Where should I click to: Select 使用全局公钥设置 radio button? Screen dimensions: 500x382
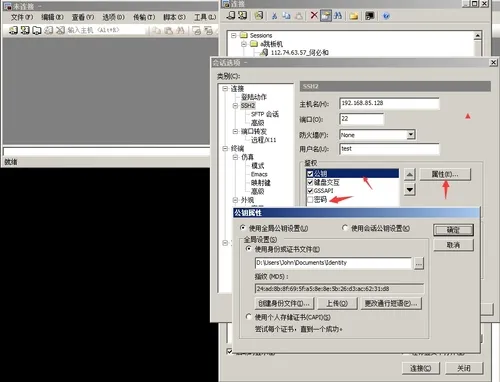[243, 228]
